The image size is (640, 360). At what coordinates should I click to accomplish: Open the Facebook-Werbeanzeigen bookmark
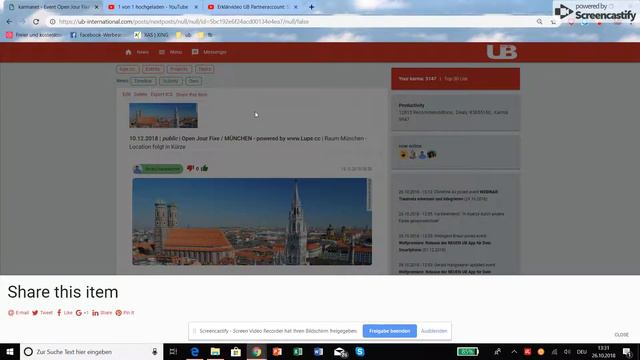click(96, 35)
